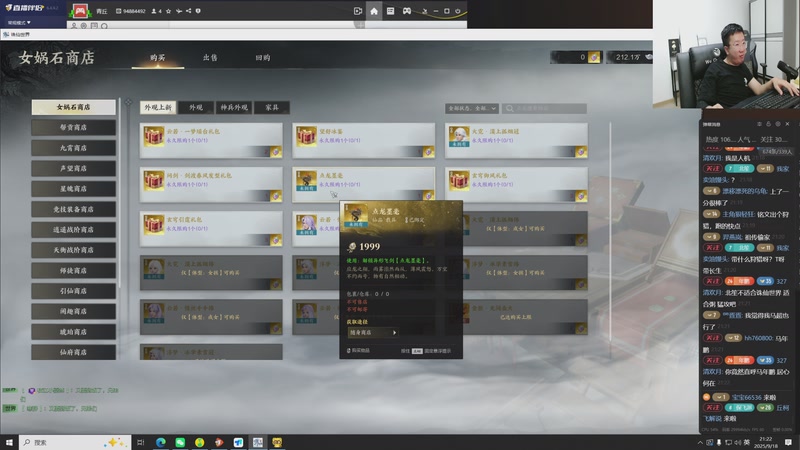
Task: Open WeChat from the taskbar
Action: [180, 442]
